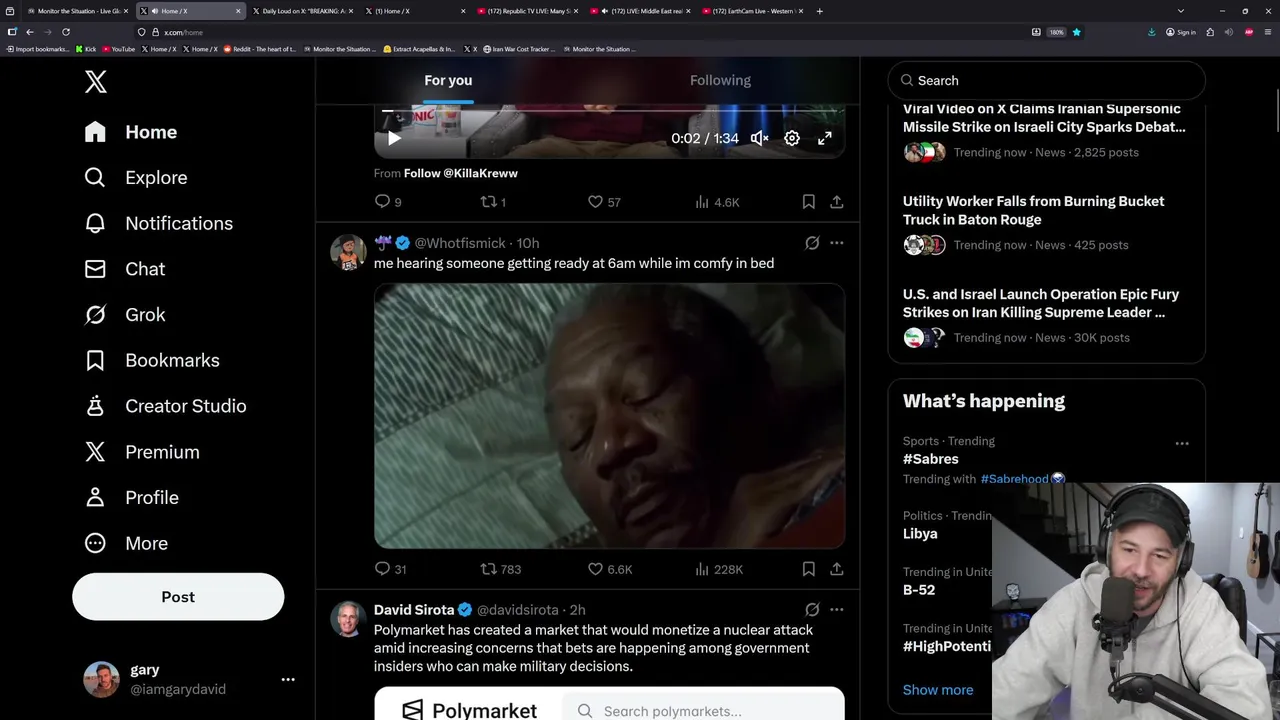Click the video progress bar
1280x720 pixels.
click(x=609, y=111)
